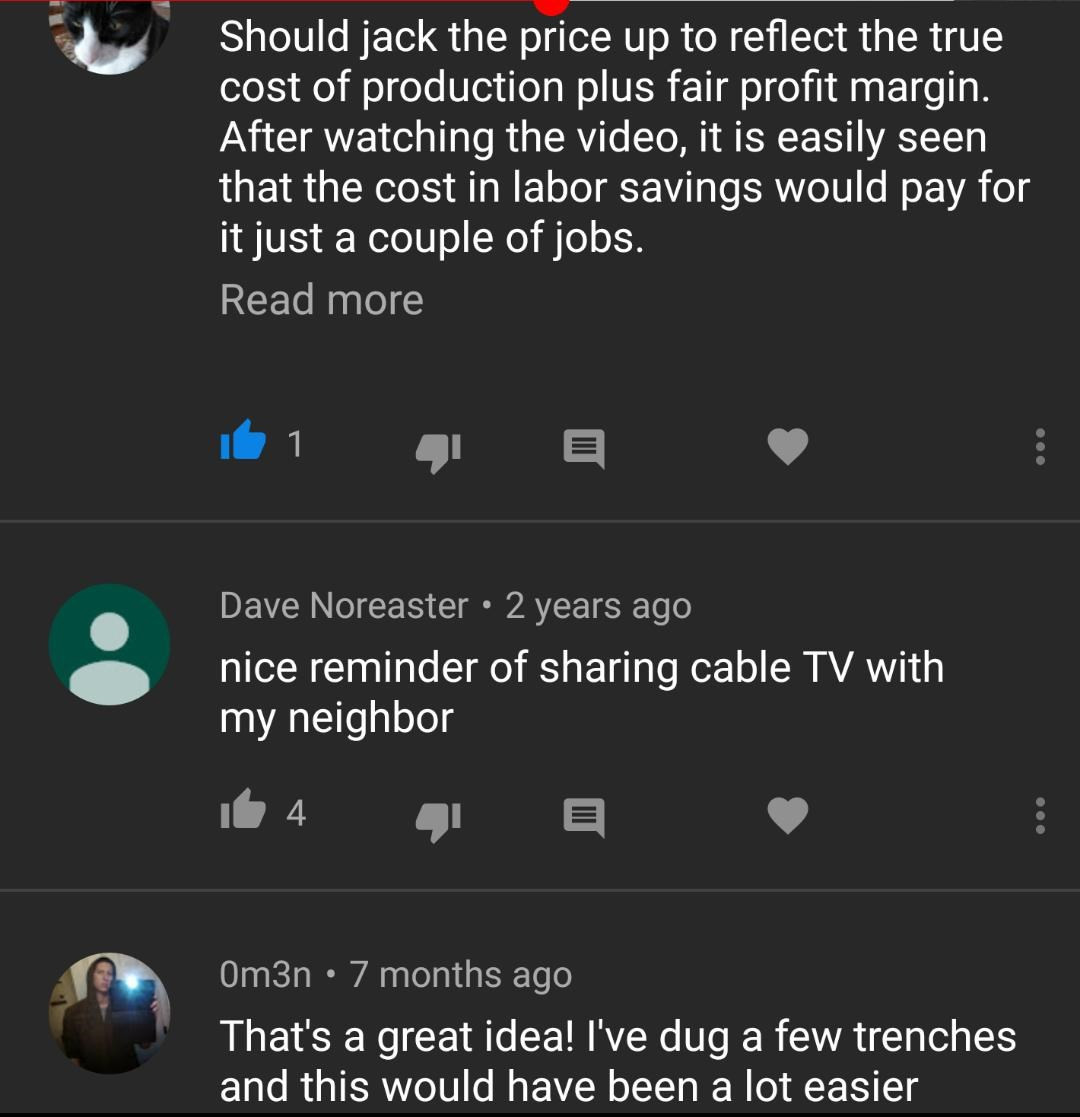Image resolution: width=1080 pixels, height=1117 pixels.
Task: Unlike the jack the price up comment
Action: pos(243,440)
